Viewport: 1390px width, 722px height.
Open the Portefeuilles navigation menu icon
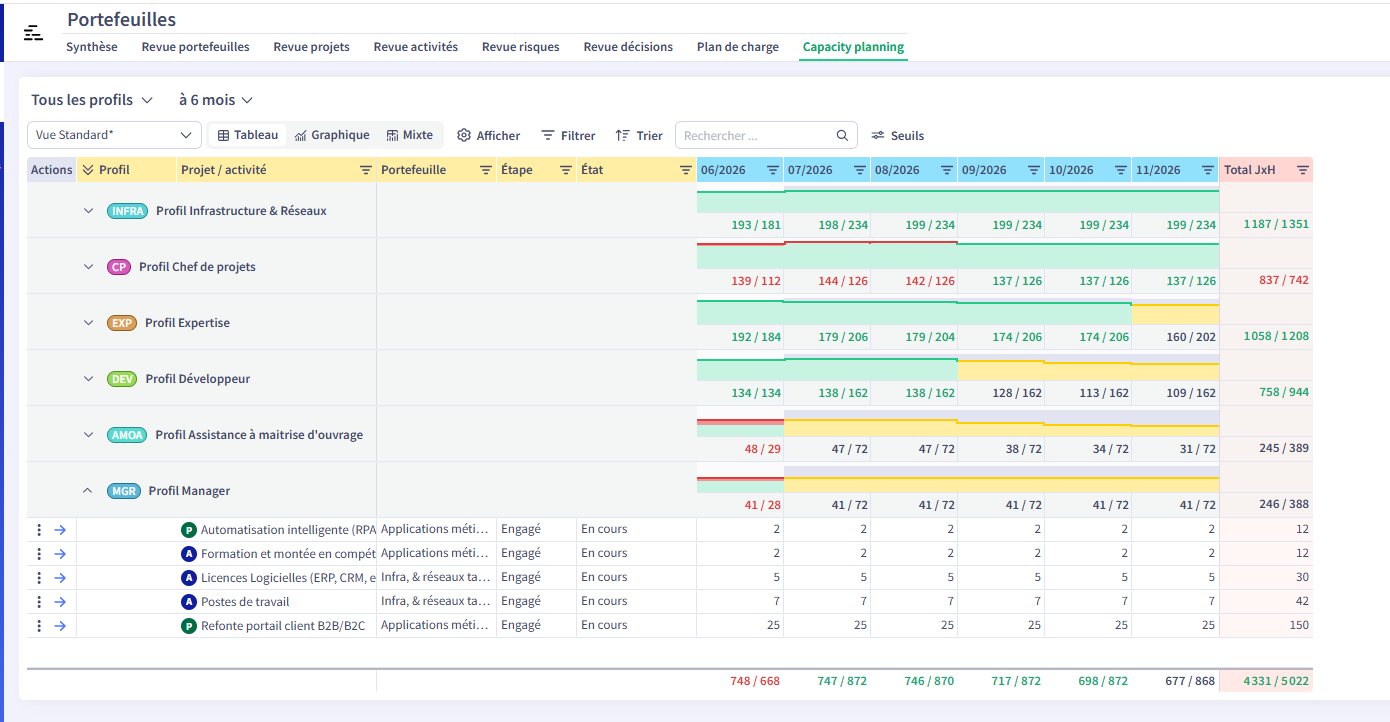coord(34,33)
